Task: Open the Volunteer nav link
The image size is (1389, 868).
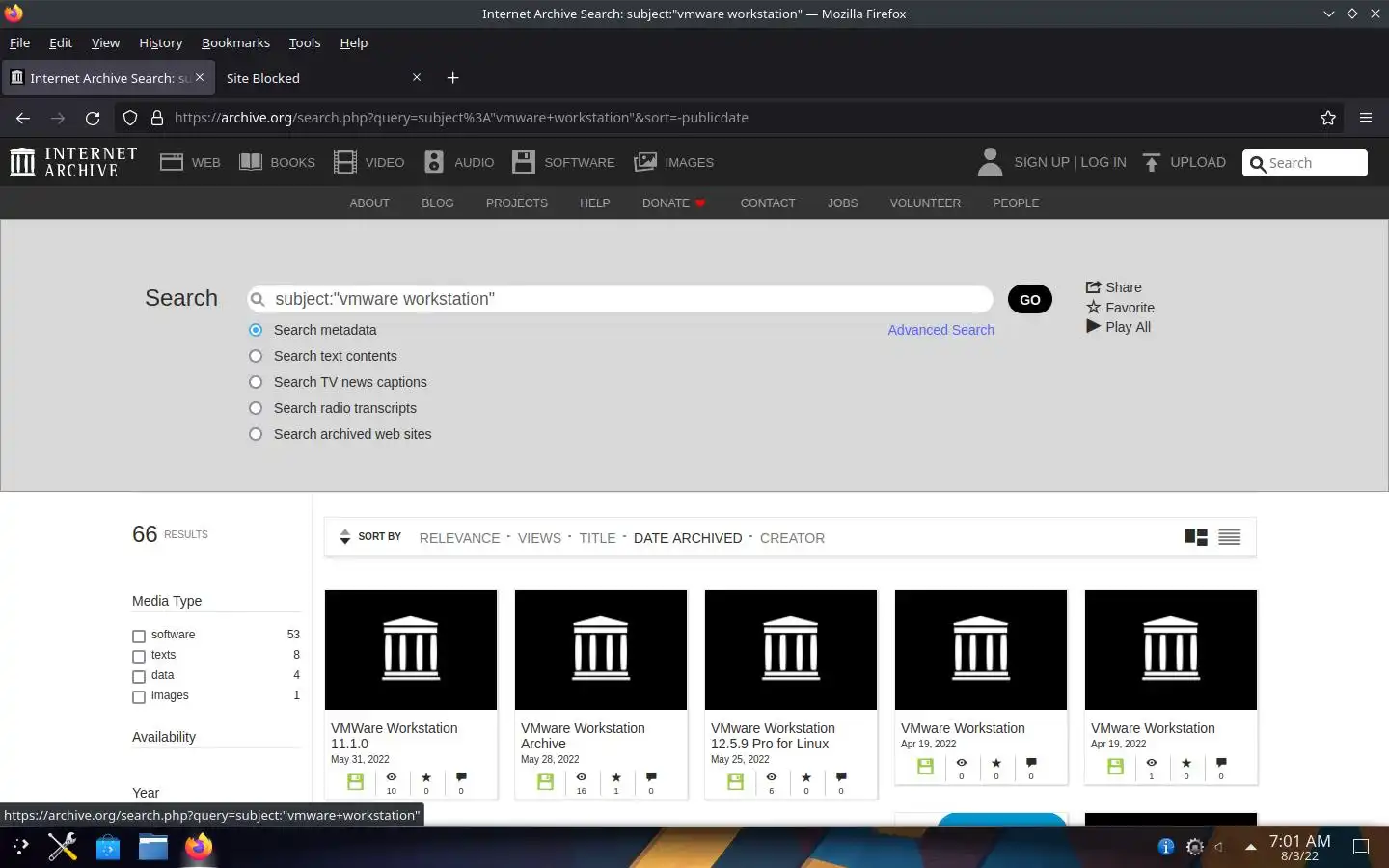Action: [x=925, y=203]
